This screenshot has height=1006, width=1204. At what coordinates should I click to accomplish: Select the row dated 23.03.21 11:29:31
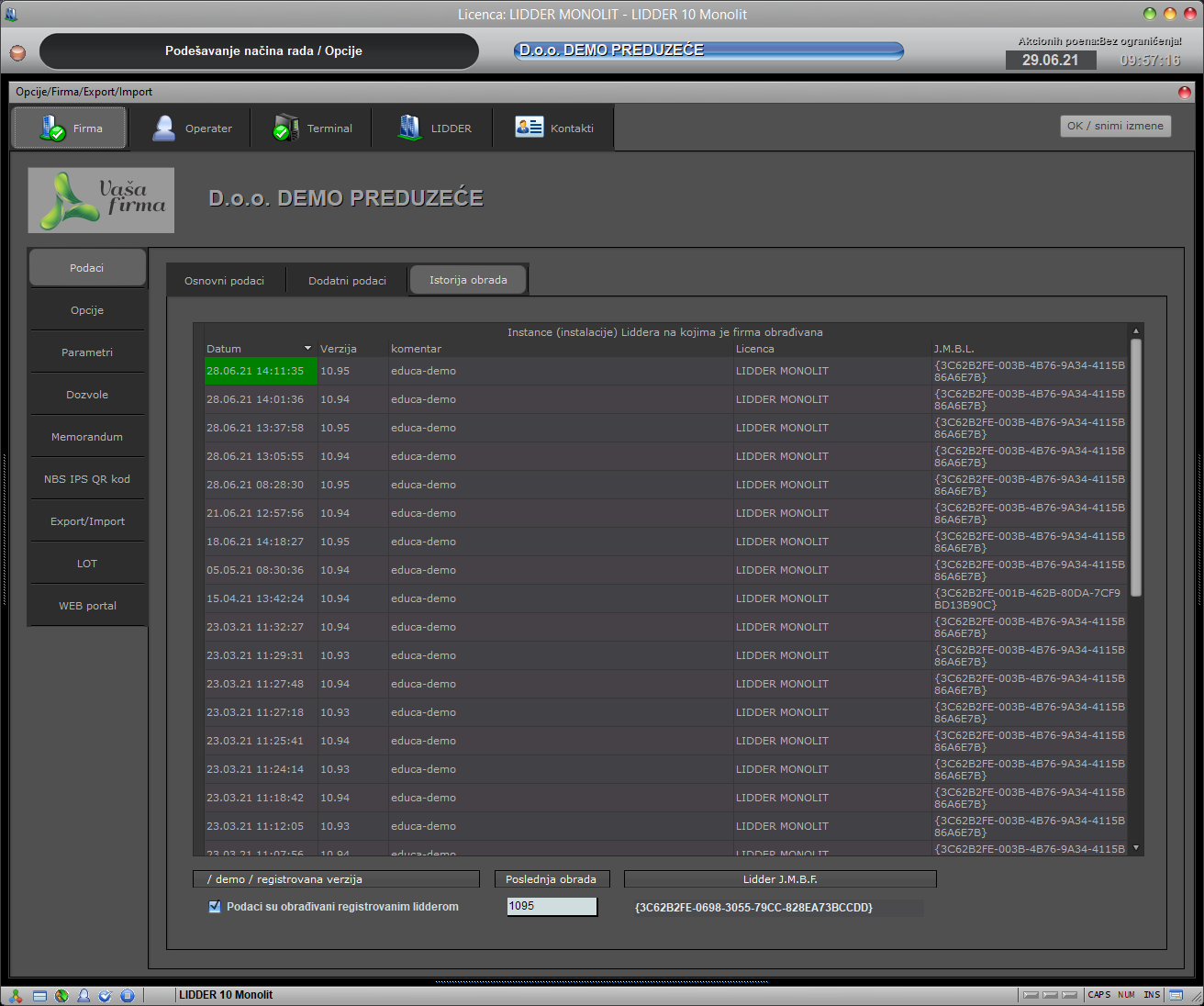point(666,655)
